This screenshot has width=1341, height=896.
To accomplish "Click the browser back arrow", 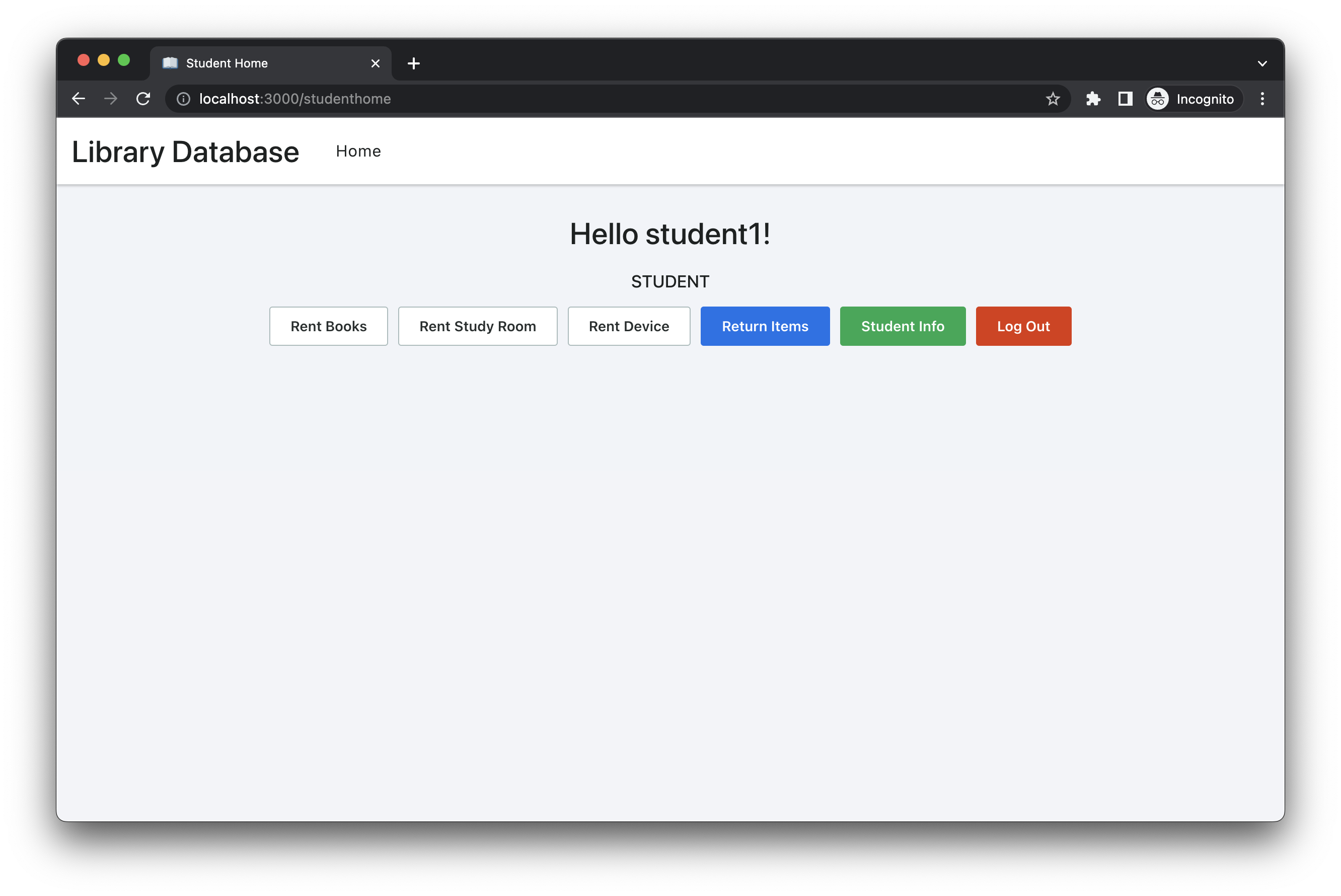I will (79, 99).
